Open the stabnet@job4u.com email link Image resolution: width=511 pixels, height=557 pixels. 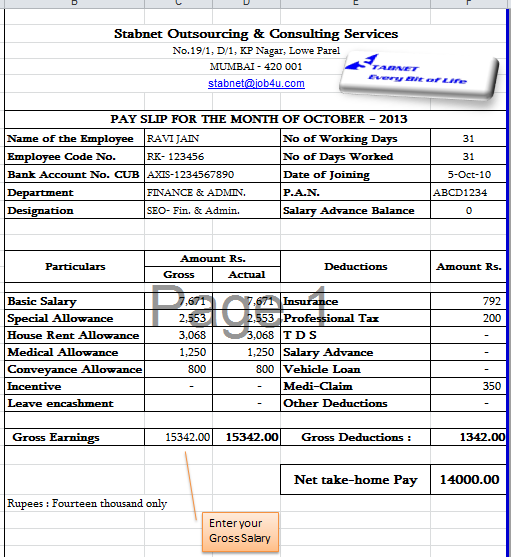pos(256,83)
